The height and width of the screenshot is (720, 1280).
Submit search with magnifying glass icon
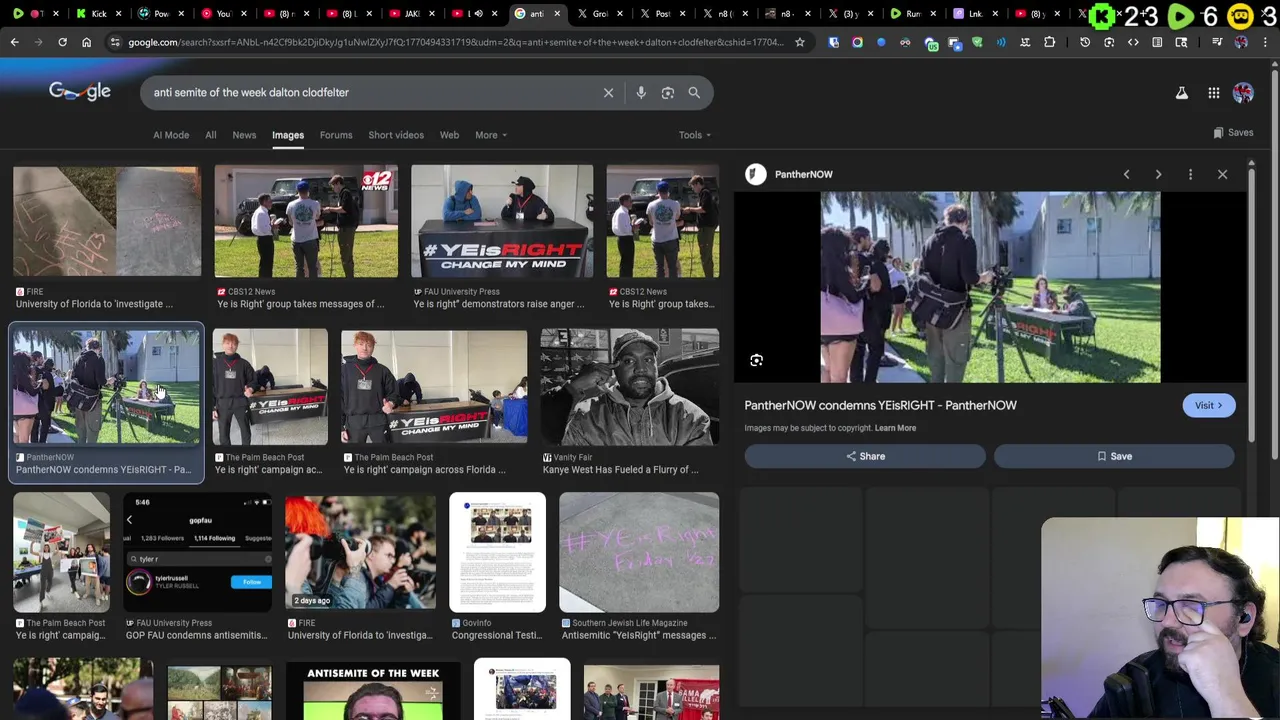pos(694,93)
